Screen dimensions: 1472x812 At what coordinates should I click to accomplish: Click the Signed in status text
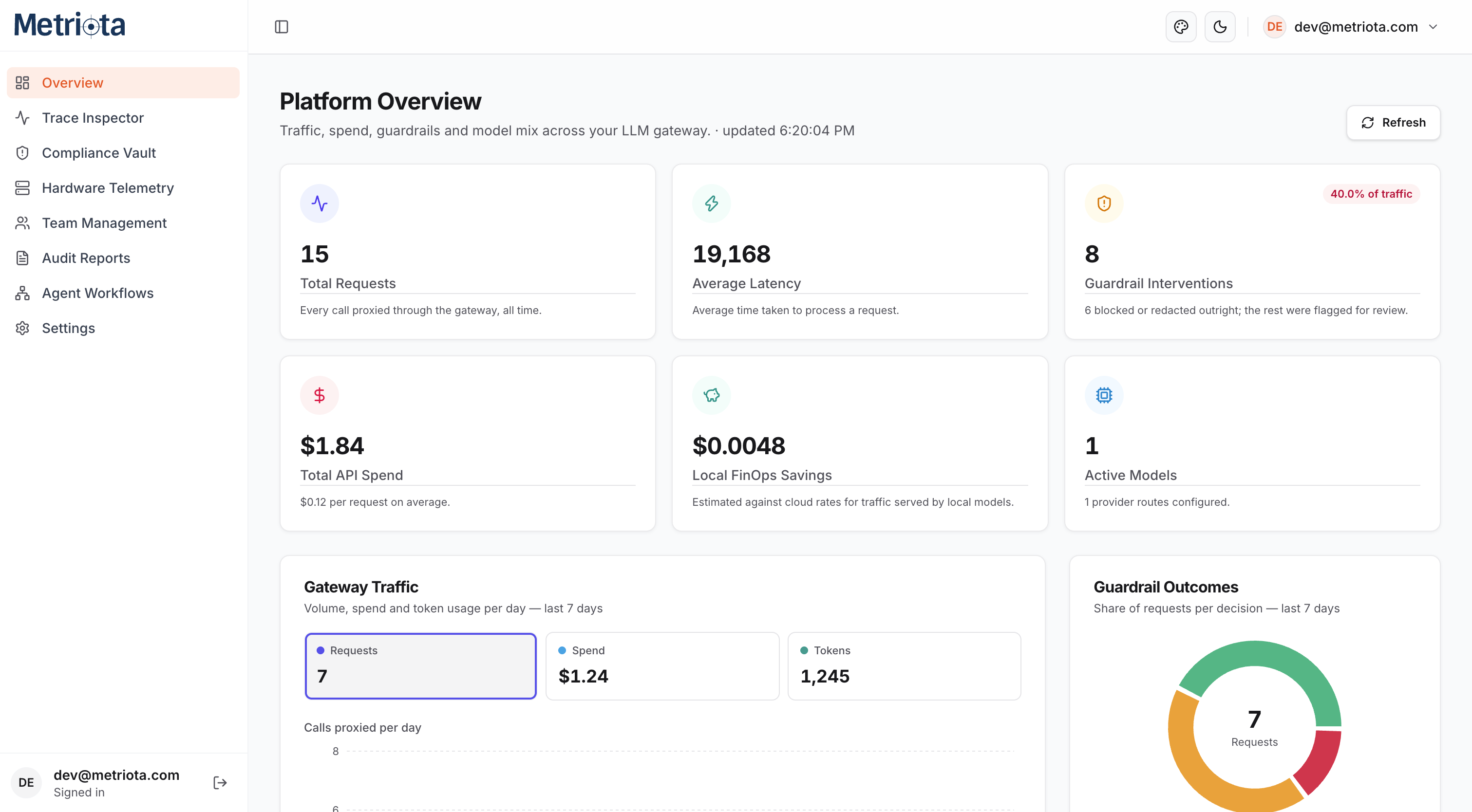(x=79, y=792)
